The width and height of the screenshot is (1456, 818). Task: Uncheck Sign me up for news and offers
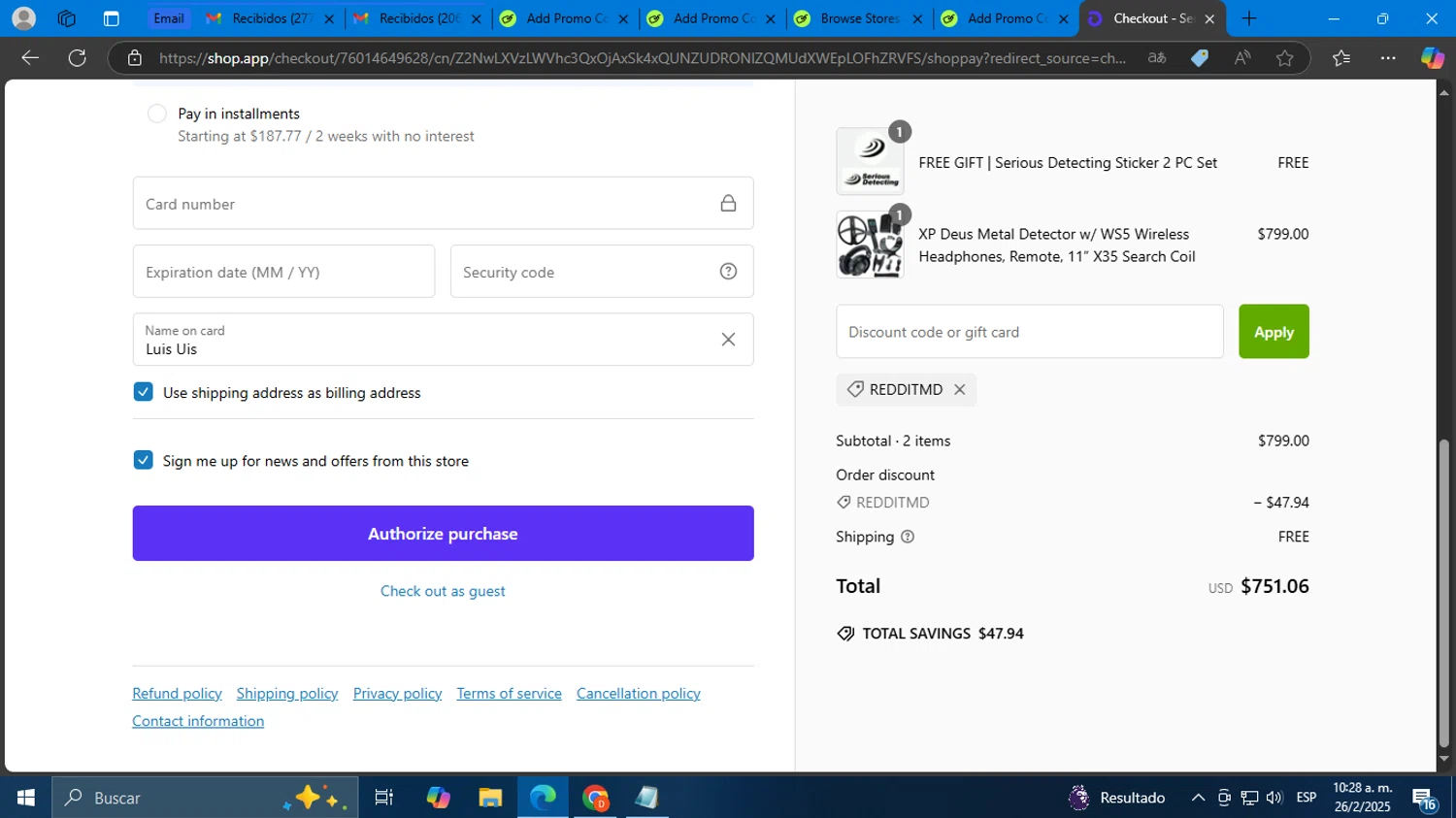(x=144, y=460)
